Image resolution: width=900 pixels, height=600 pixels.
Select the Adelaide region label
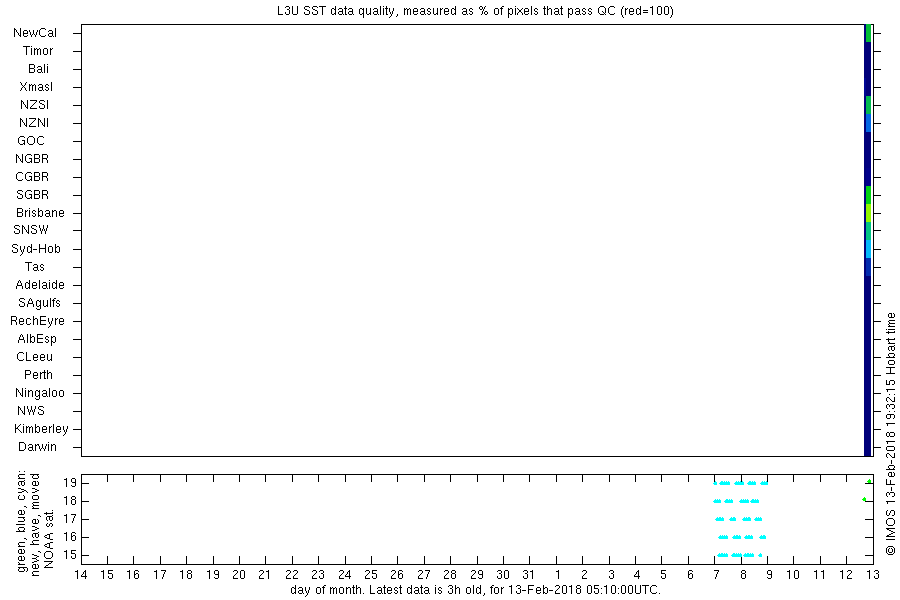(x=40, y=285)
